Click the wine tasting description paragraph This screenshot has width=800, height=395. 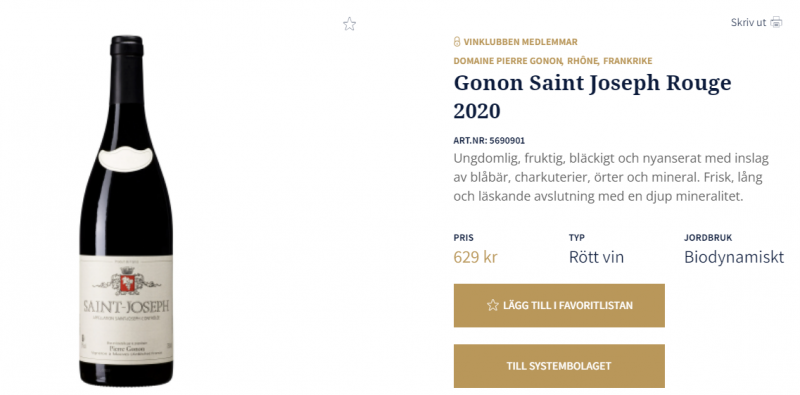pyautogui.click(x=611, y=177)
